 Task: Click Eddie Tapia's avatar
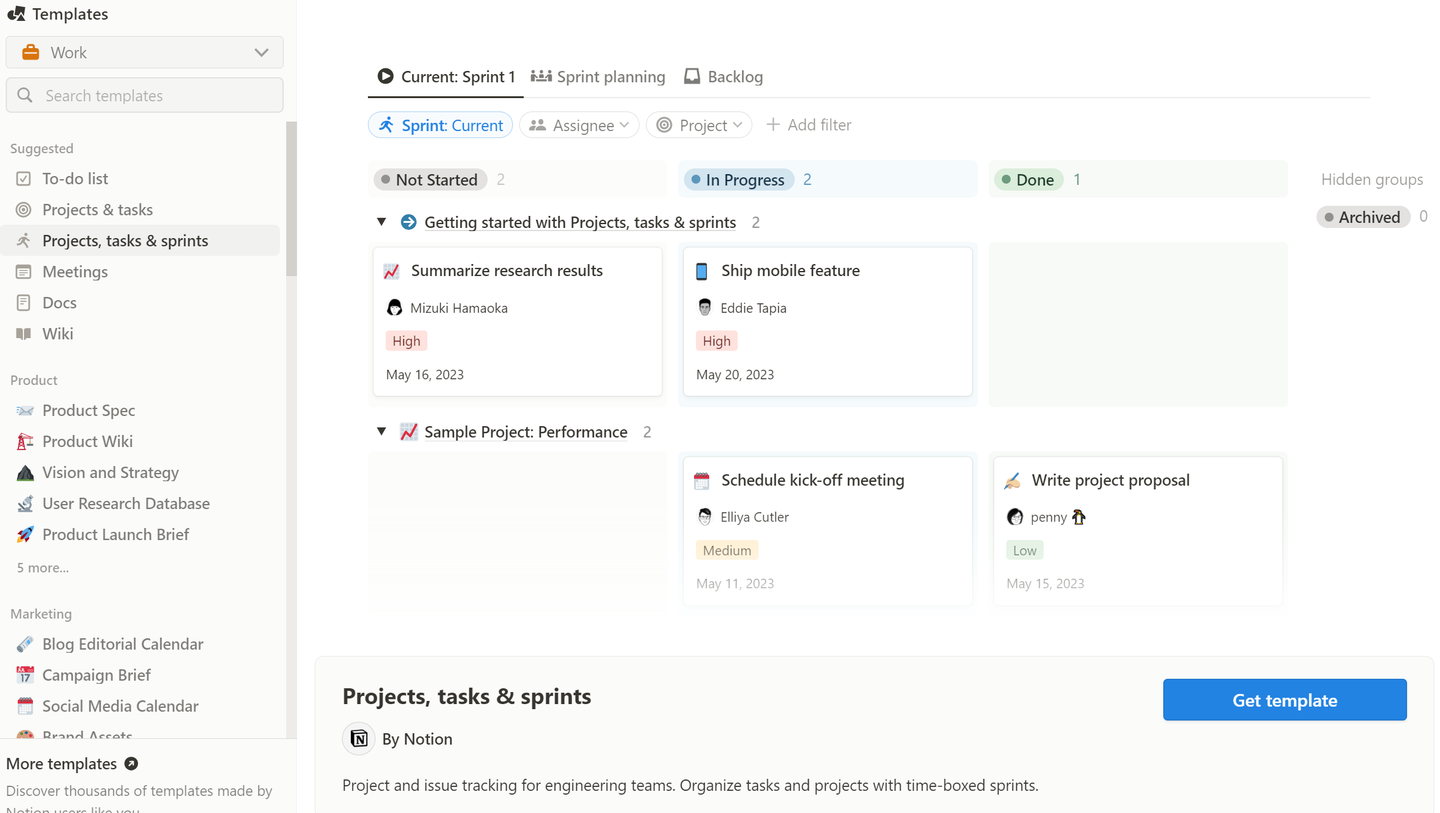705,308
